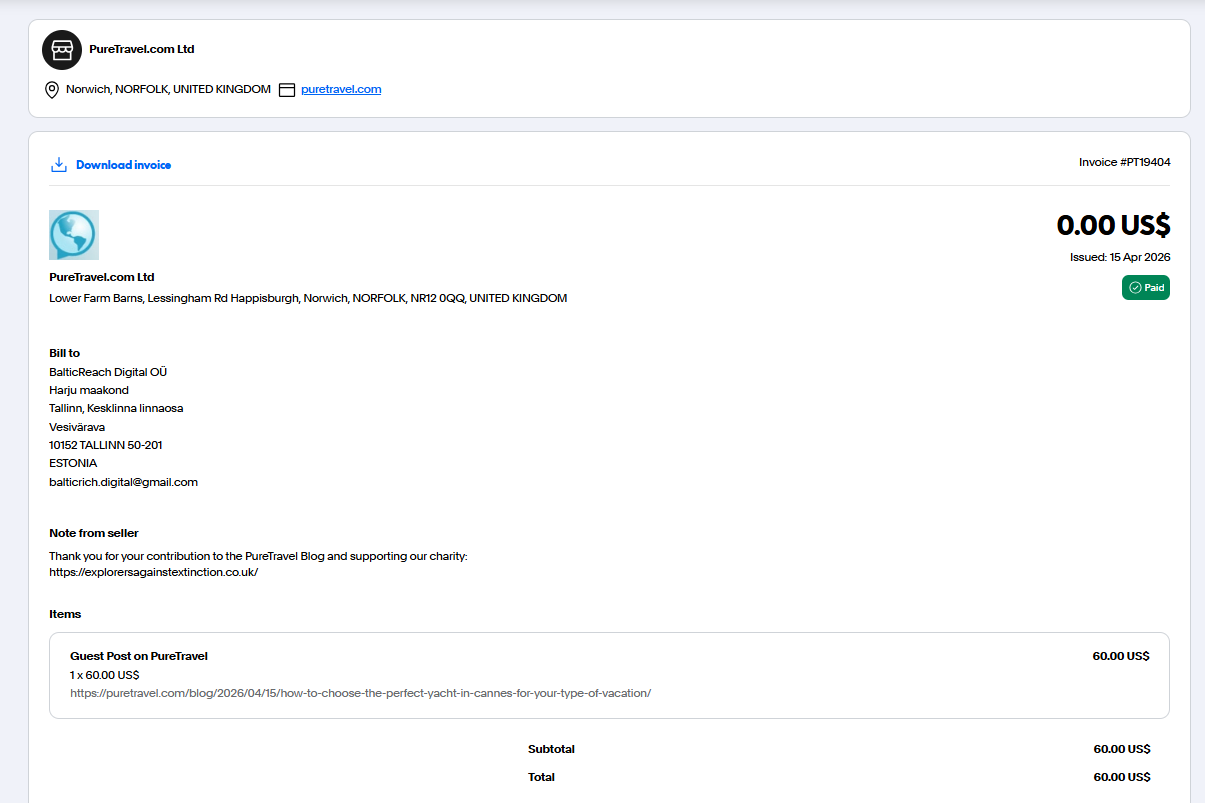Click the Harju maakond line

89,390
